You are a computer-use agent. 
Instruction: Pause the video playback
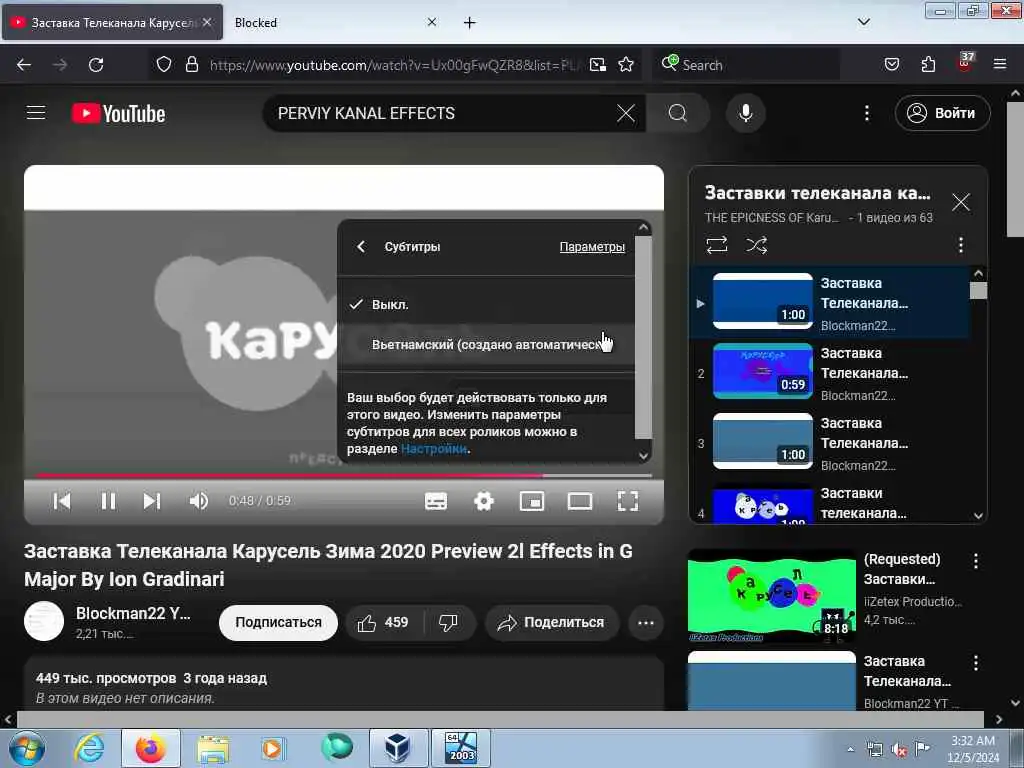click(108, 501)
